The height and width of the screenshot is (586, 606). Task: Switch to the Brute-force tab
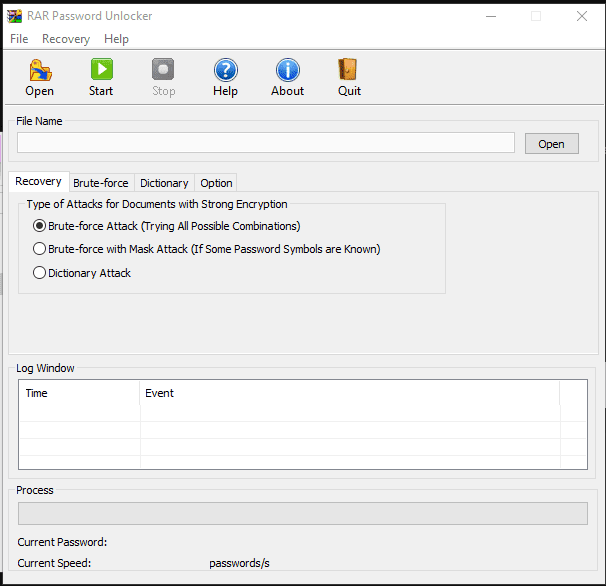101,183
